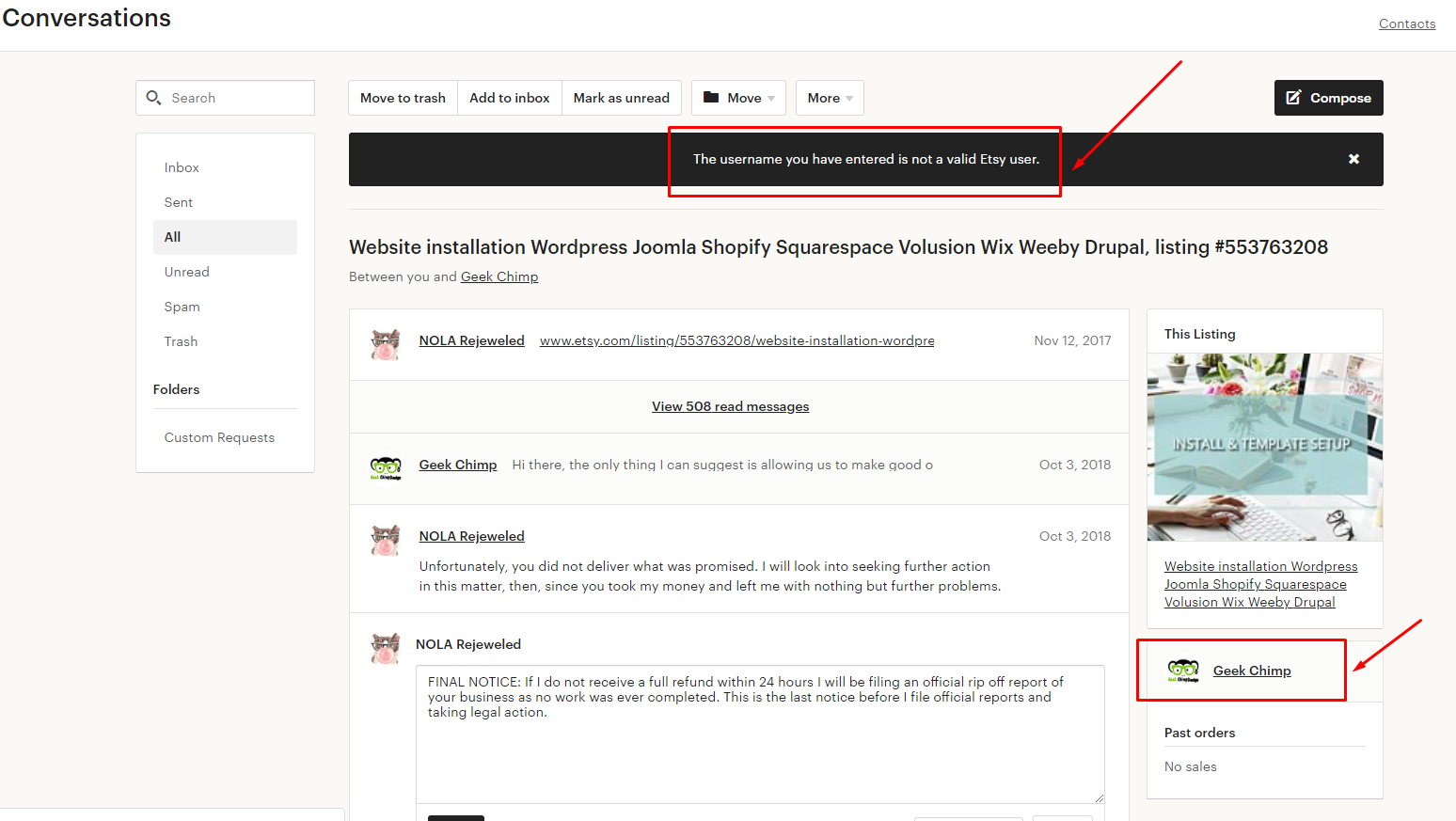
Task: Mark conversation as unread
Action: tap(622, 98)
